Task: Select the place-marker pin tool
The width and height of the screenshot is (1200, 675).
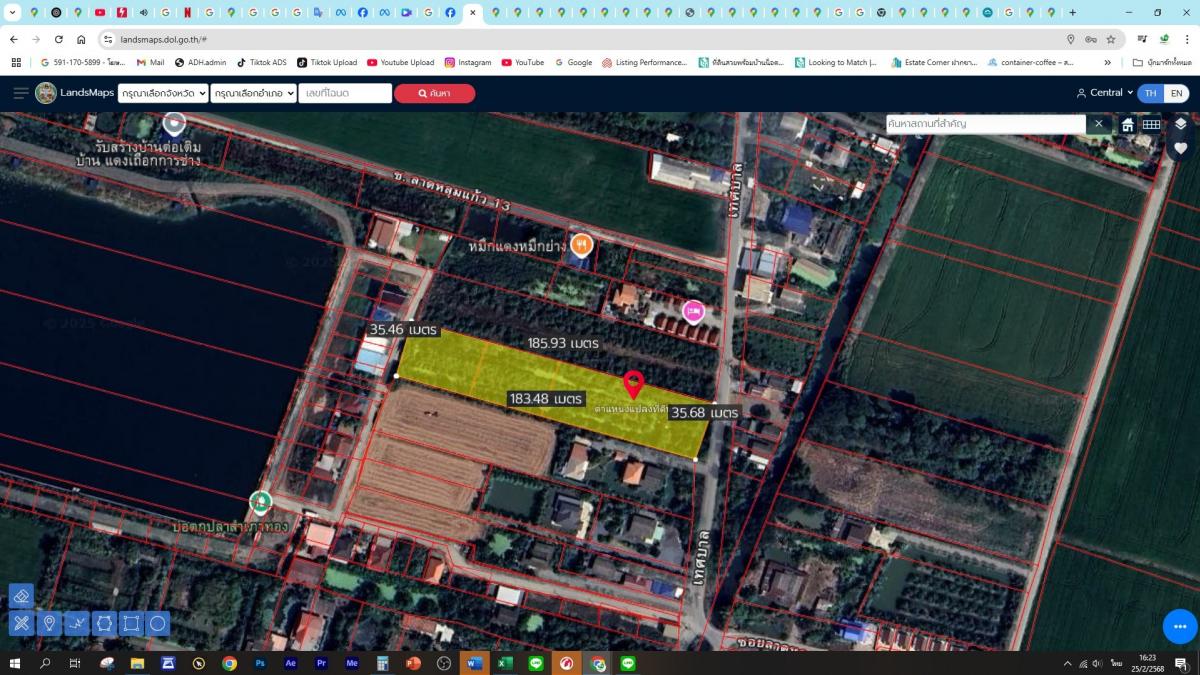Action: (49, 624)
